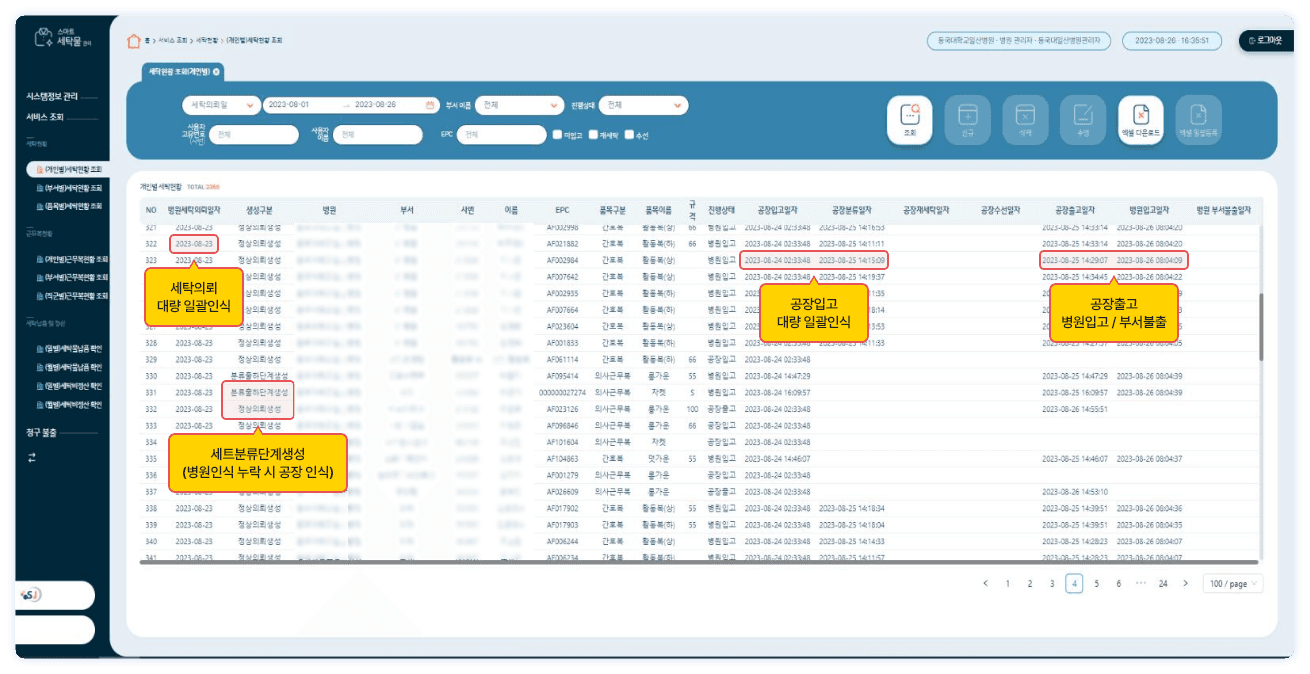Open 서비스 조회 in the sidebar
Screen dimensions: 1310x674
coord(46,116)
